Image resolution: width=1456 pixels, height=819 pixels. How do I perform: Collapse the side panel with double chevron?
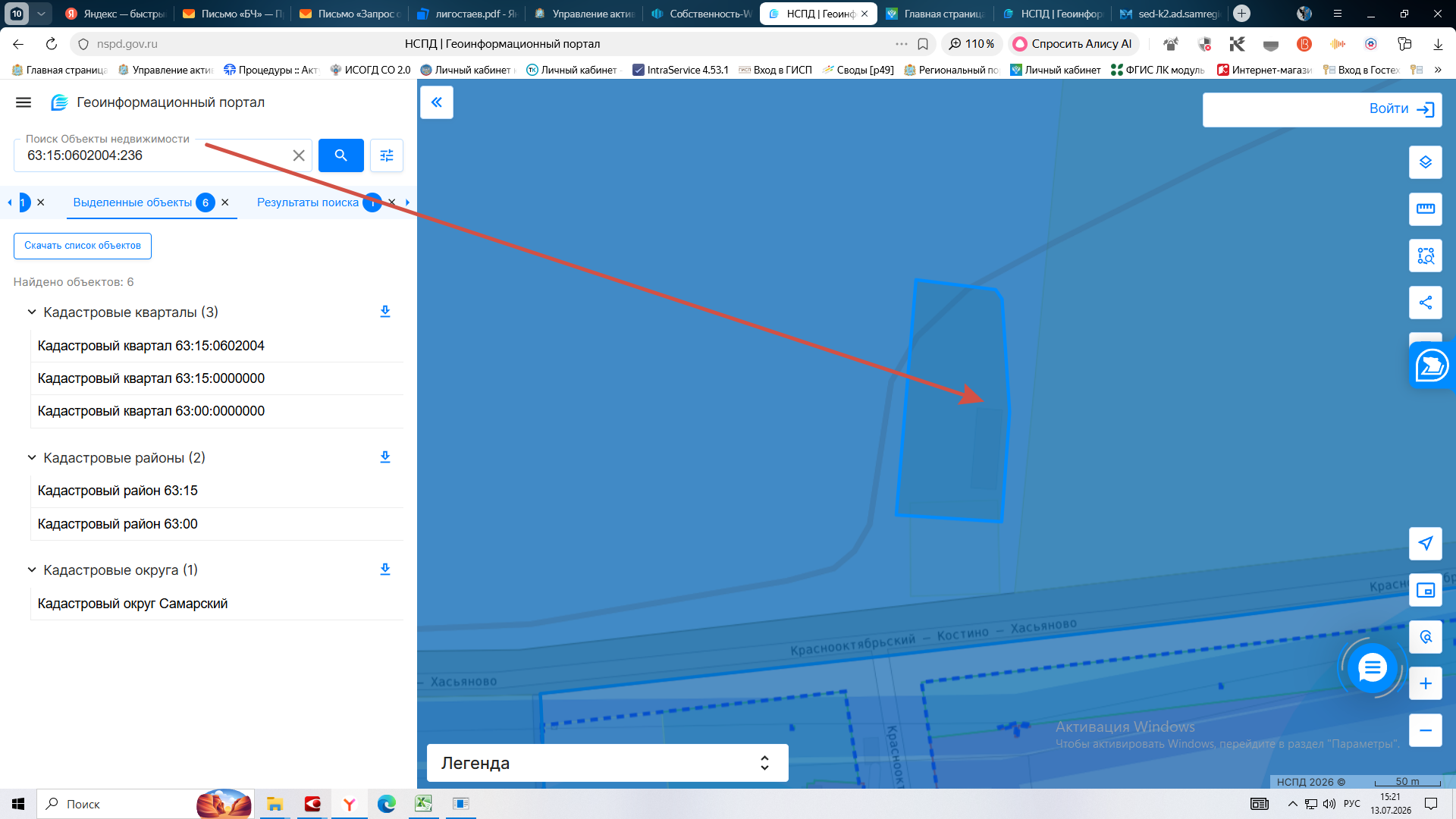[x=437, y=102]
